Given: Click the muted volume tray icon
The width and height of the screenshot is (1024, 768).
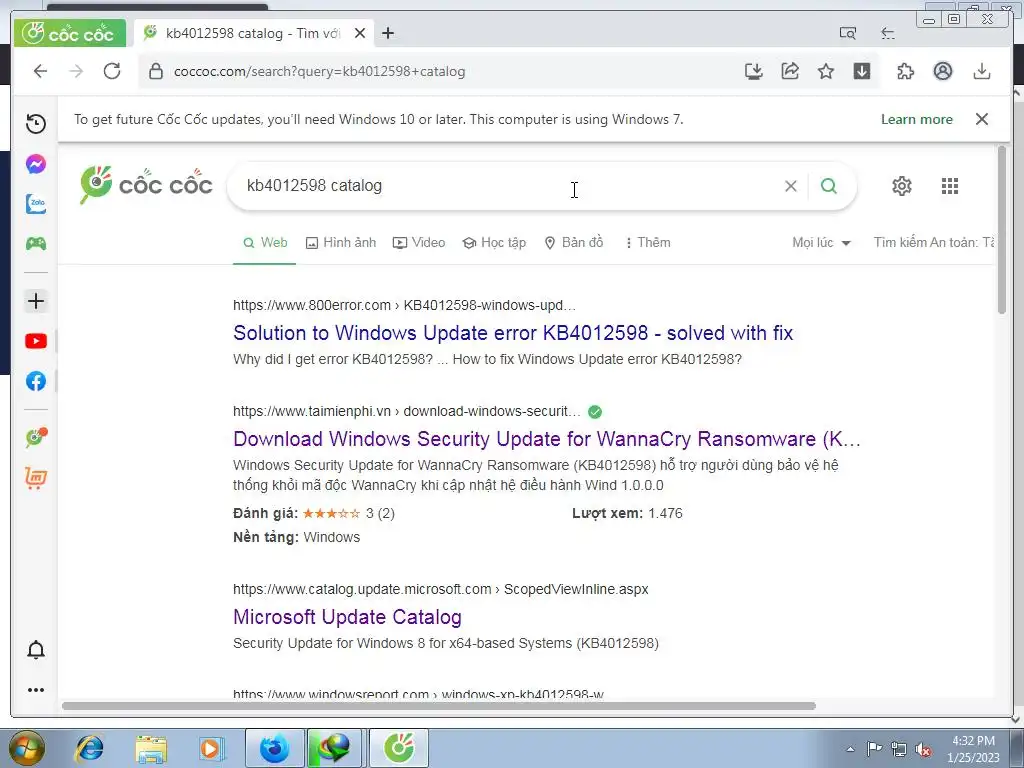Looking at the screenshot, I should point(923,749).
